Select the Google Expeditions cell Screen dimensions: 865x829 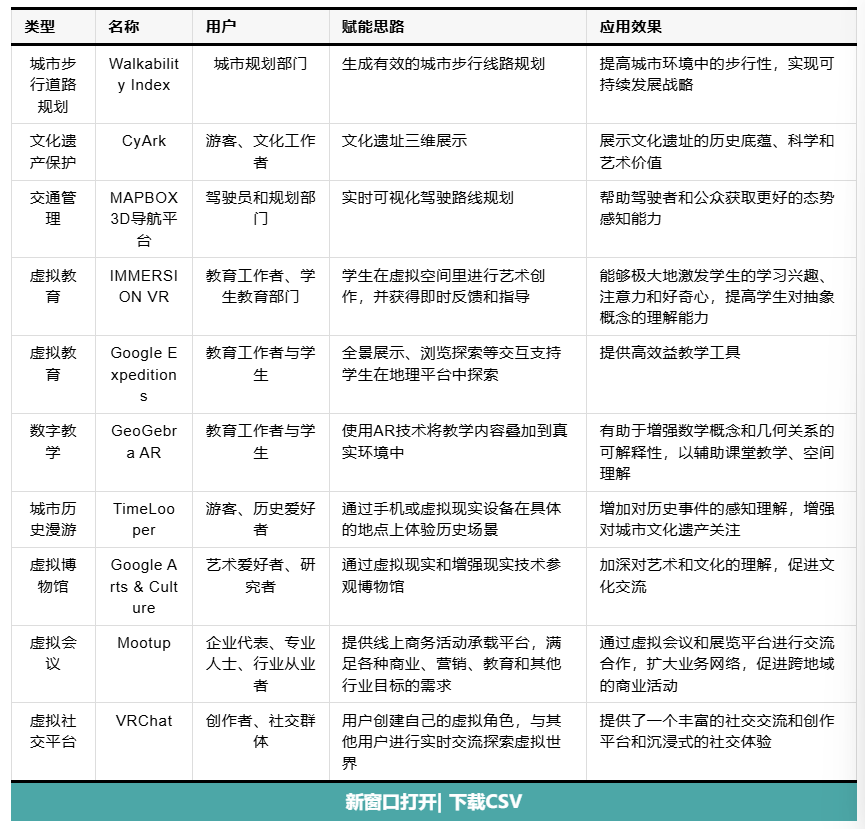pyautogui.click(x=144, y=374)
